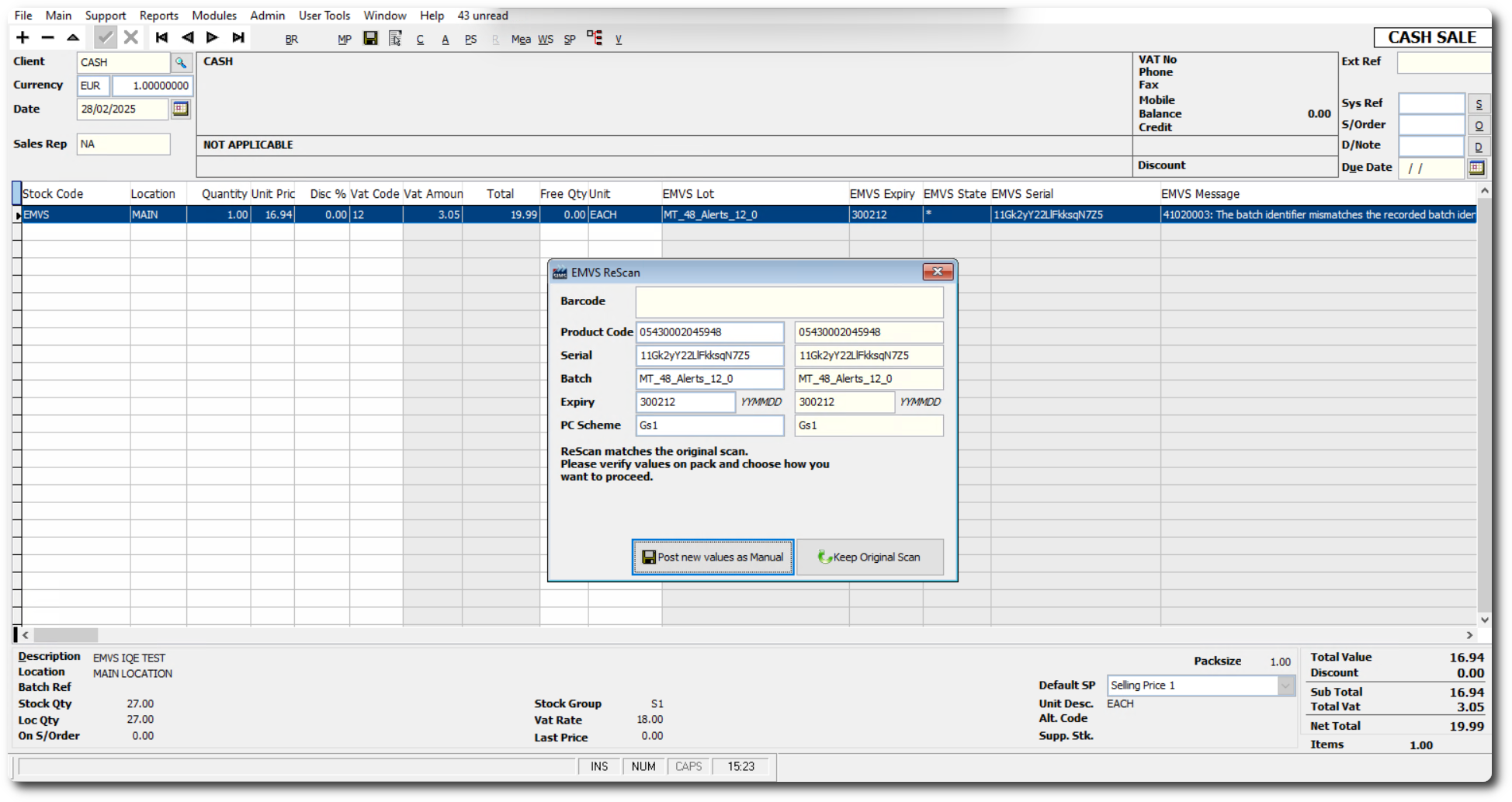Image resolution: width=1512 pixels, height=802 pixels.
Task: Click the BR toolbar shortcut
Action: point(292,39)
